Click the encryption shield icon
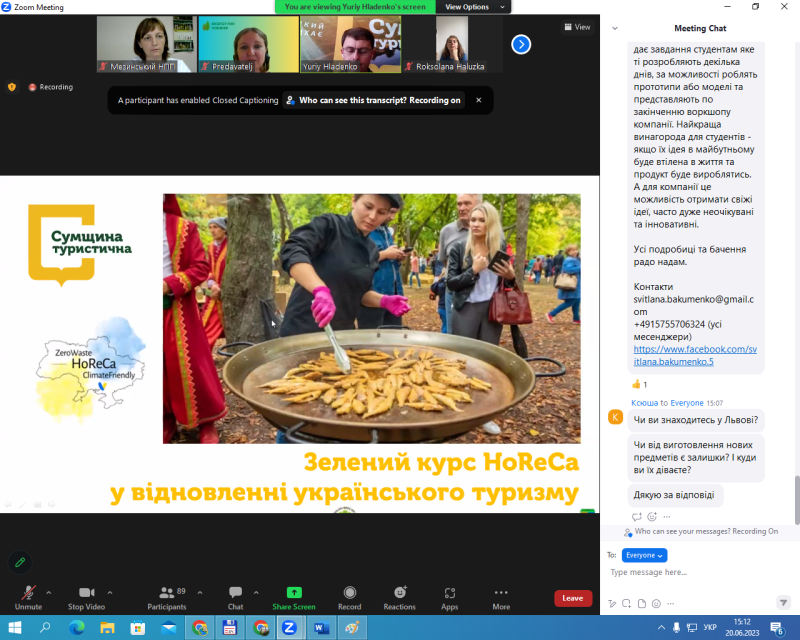This screenshot has height=640, width=800. (x=12, y=87)
